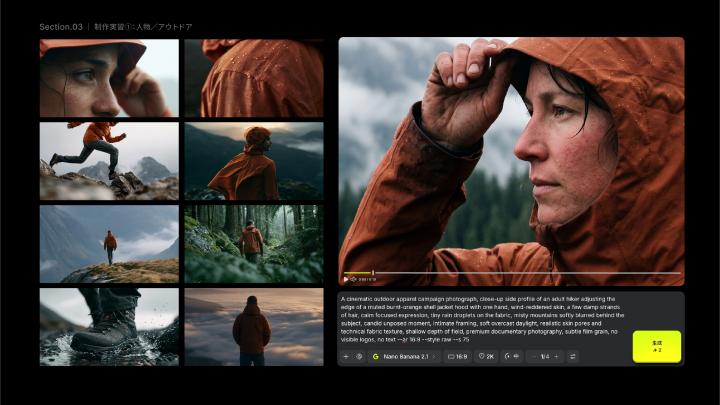The image size is (720, 405).
Task: Increase image count with plus button
Action: [x=557, y=356]
